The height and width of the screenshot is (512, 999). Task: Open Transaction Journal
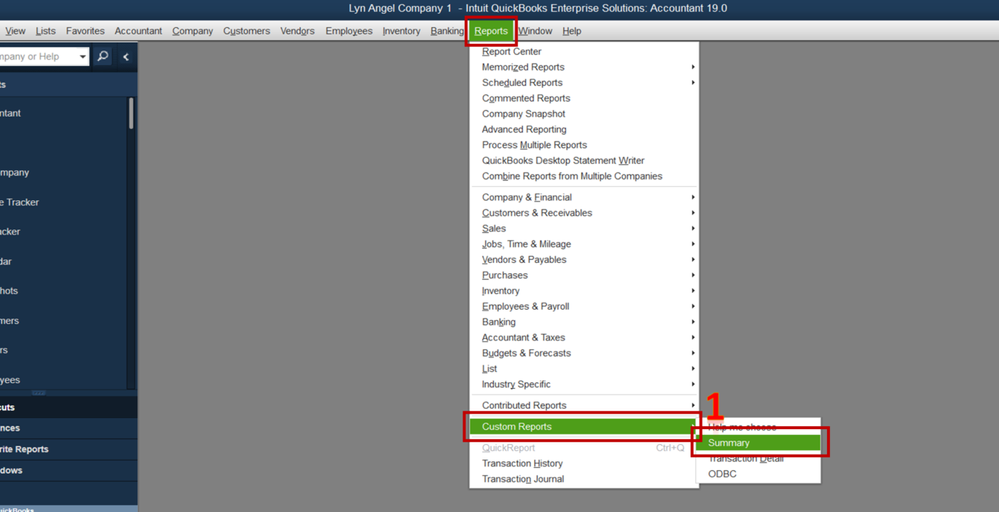584,479
